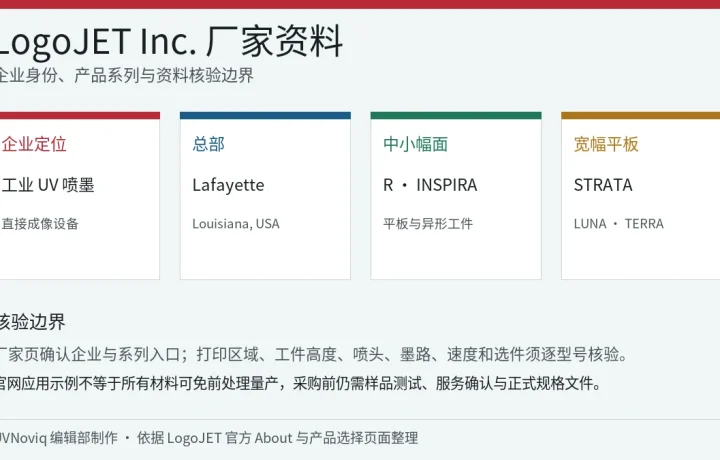The image size is (720, 460).
Task: Click the '直接成像设备' caption
Action: point(40,224)
